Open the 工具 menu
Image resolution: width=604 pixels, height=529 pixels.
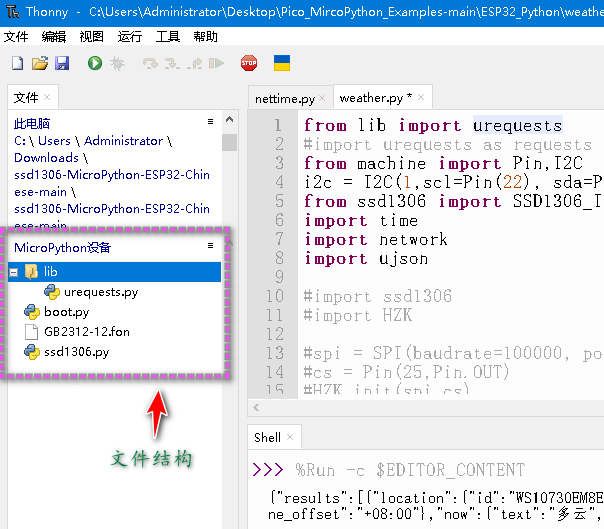coord(168,37)
